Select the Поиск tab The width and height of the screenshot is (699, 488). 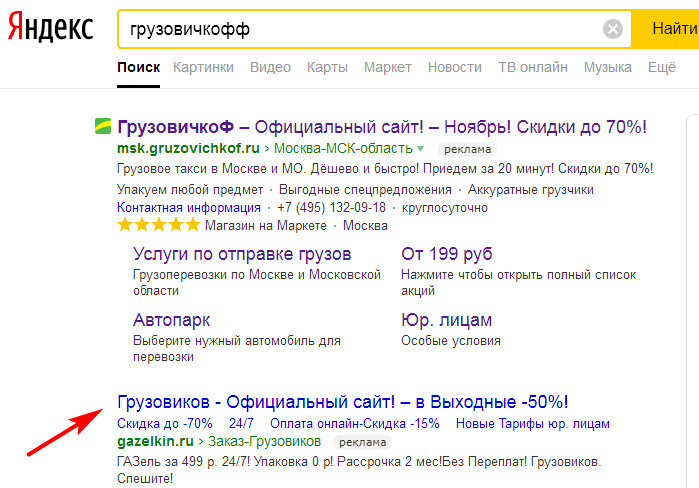tap(139, 67)
